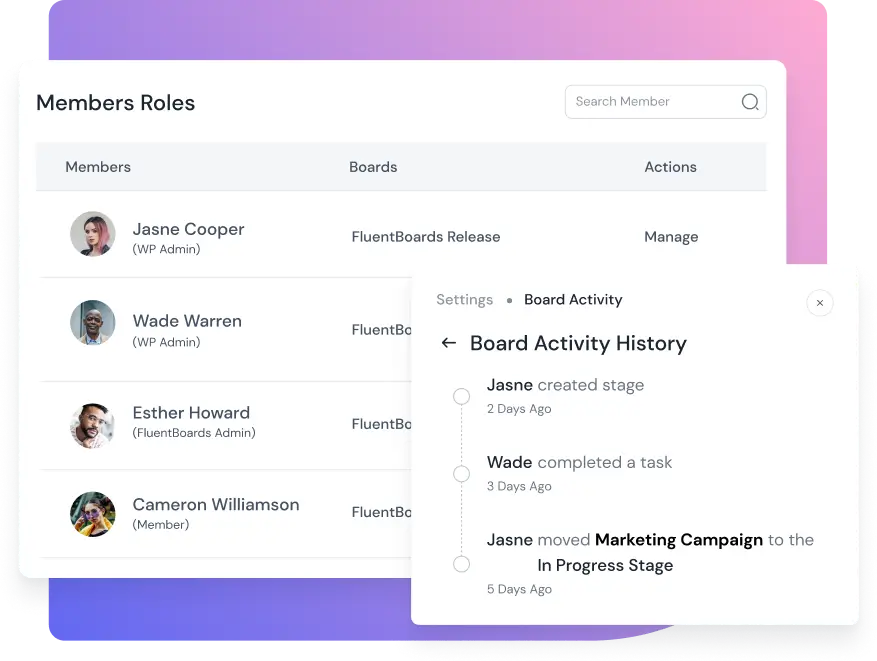877x661 pixels.
Task: Select the 'completed a task' timeline dot
Action: click(461, 474)
